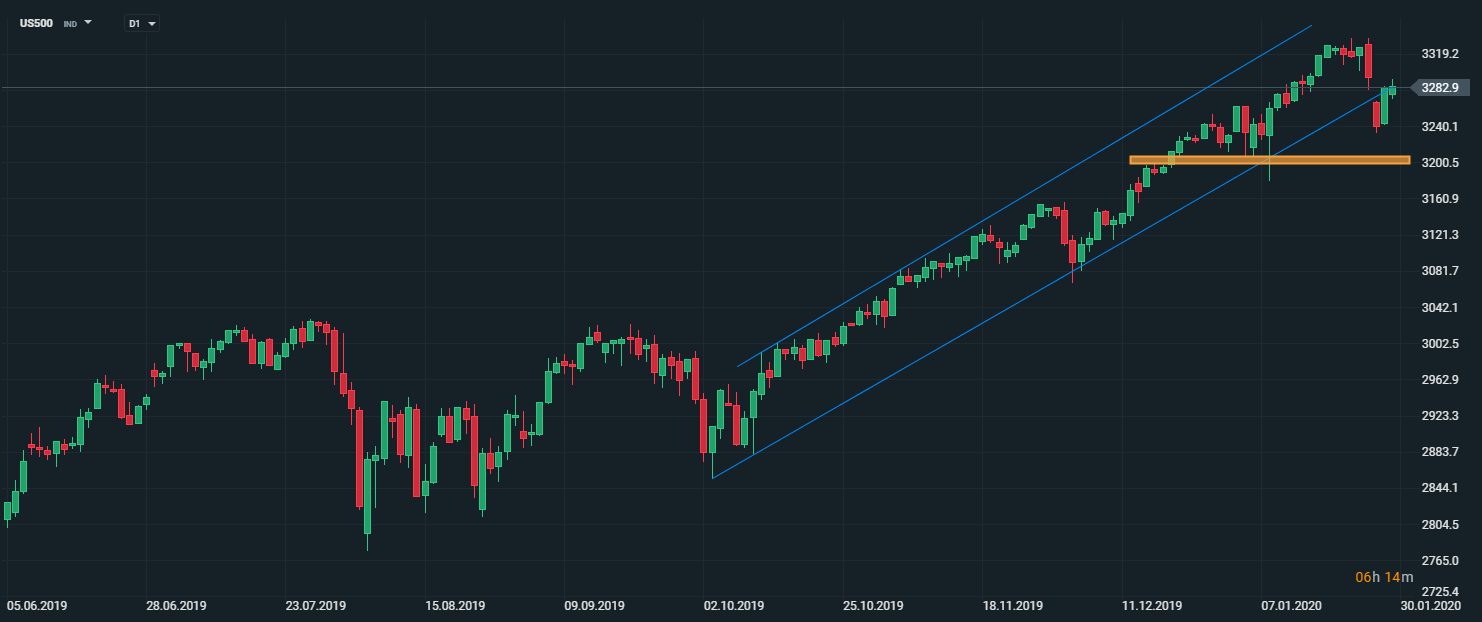This screenshot has height=622, width=1482.
Task: Click the candle countdown timer 06h 14m
Action: pos(1384,577)
